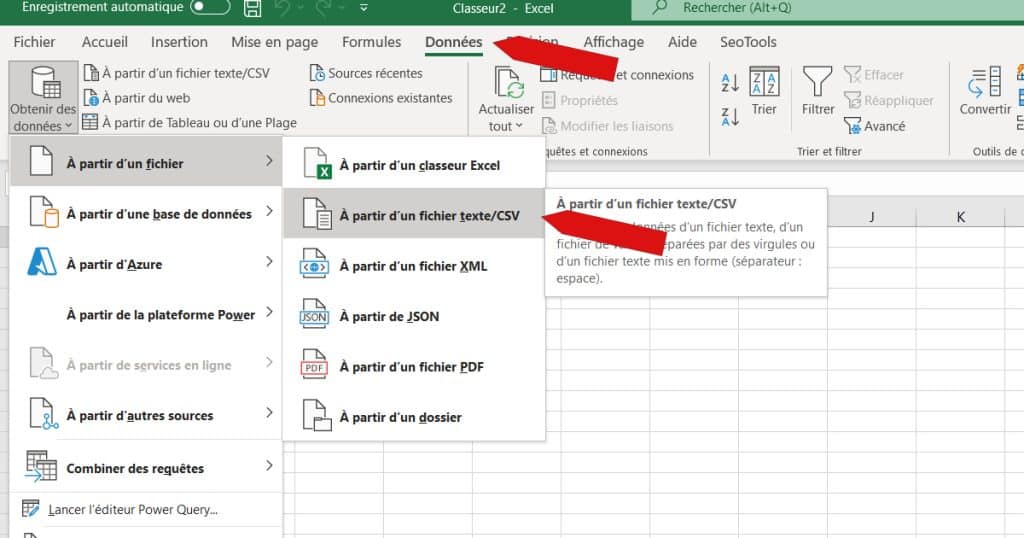This screenshot has width=1024, height=538.
Task: Select column J header
Action: coord(872,217)
